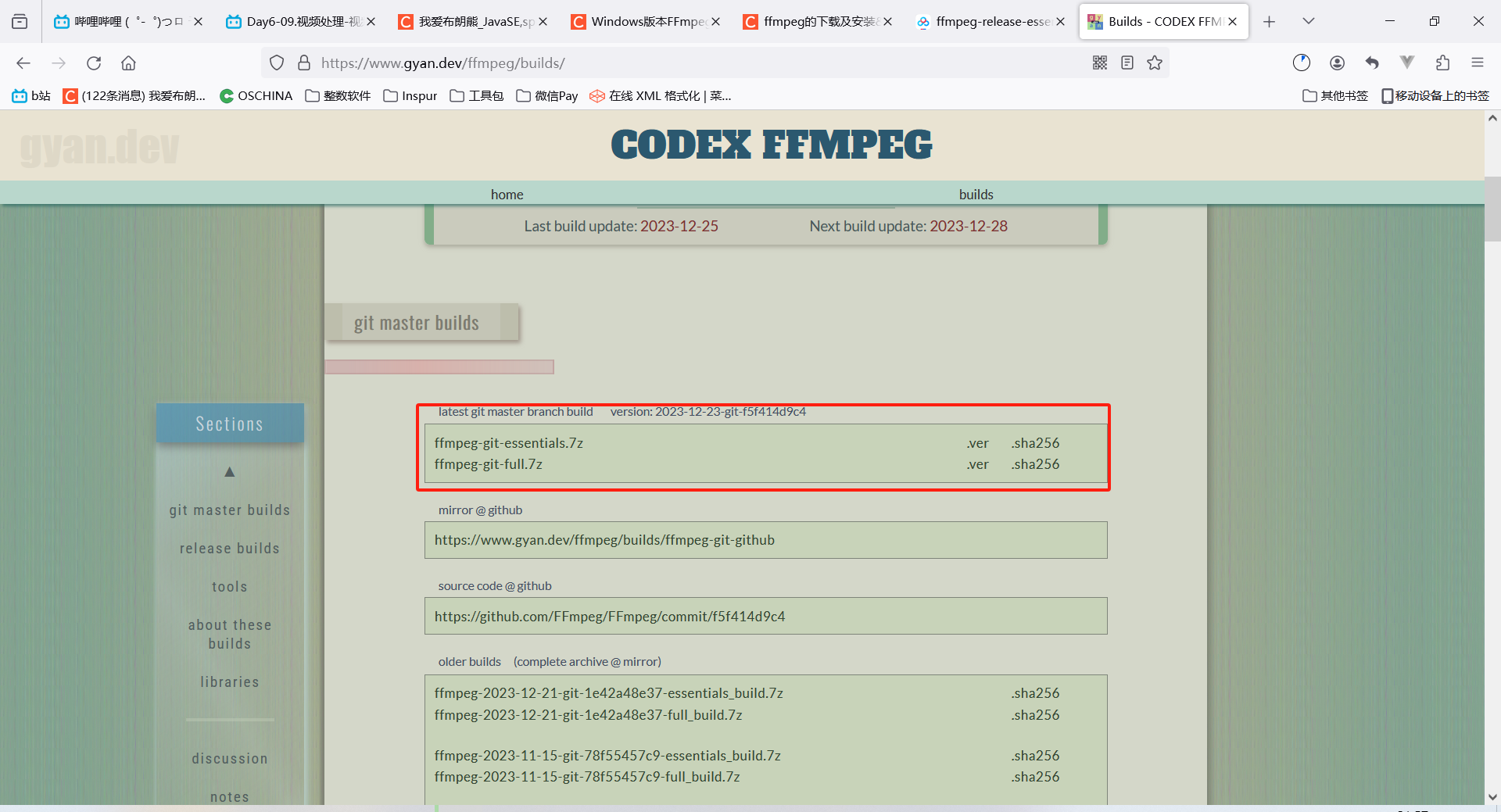This screenshot has height=812, width=1501.
Task: Download 2023-12-21 essentials_build.7z
Action: 609,693
